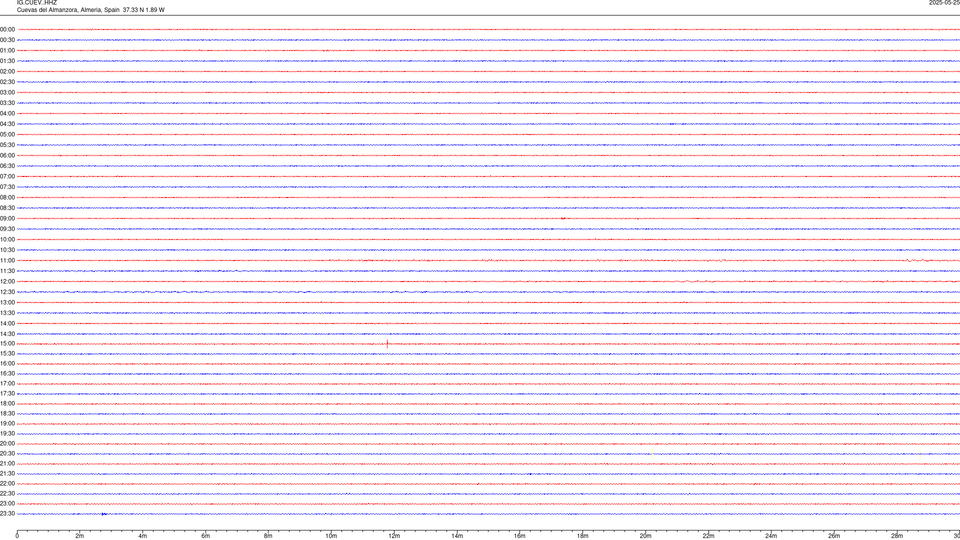The height and width of the screenshot is (540, 960).
Task: Select the blue blip on the 23:30 trace
Action: click(104, 514)
